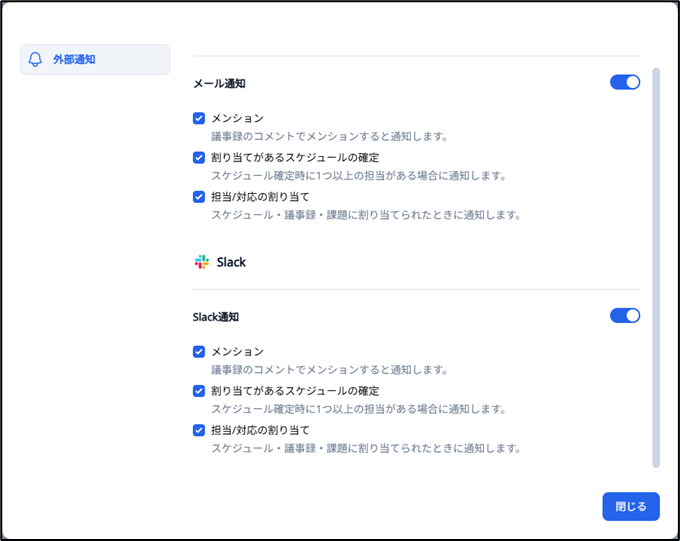Screen dimensions: 680x541
Task: Toggle 担当/対応の割り当て checkbox under メール通知
Action: click(199, 196)
